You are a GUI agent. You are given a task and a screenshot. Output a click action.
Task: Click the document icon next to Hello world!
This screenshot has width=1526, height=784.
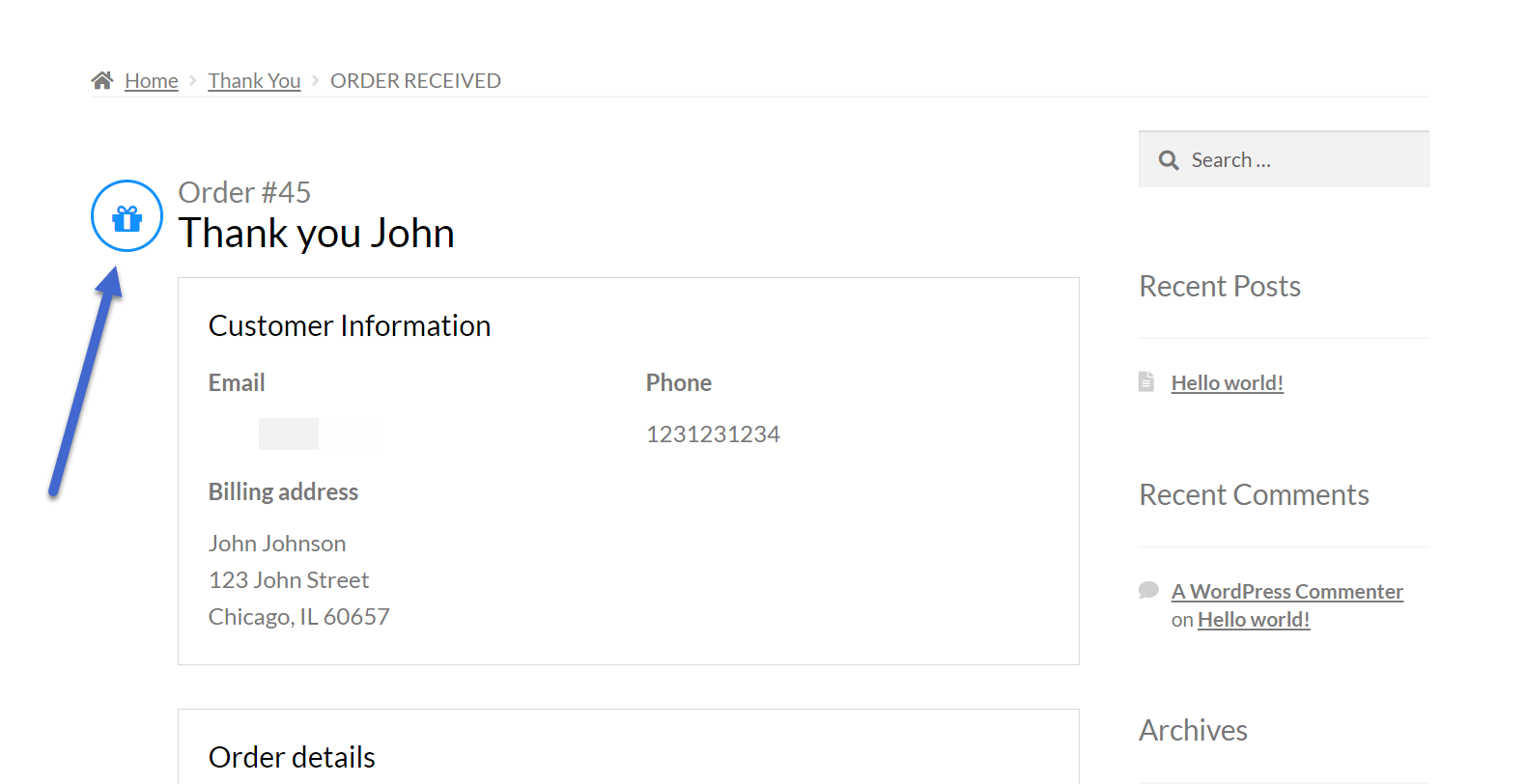[1146, 381]
